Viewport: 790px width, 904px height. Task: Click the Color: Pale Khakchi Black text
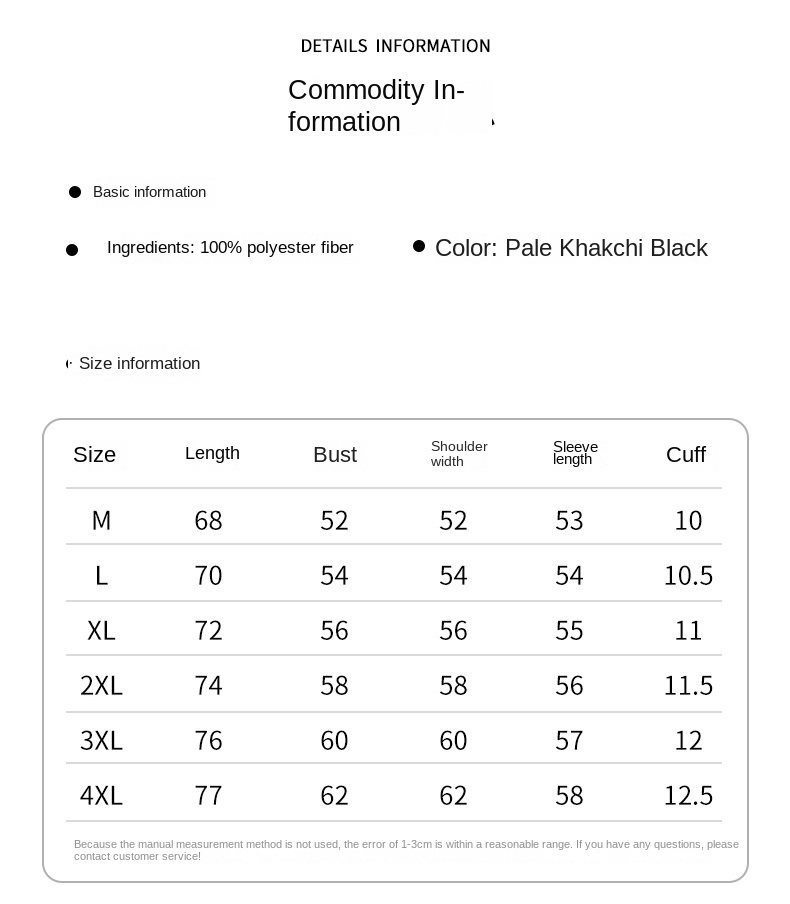pyautogui.click(x=571, y=248)
